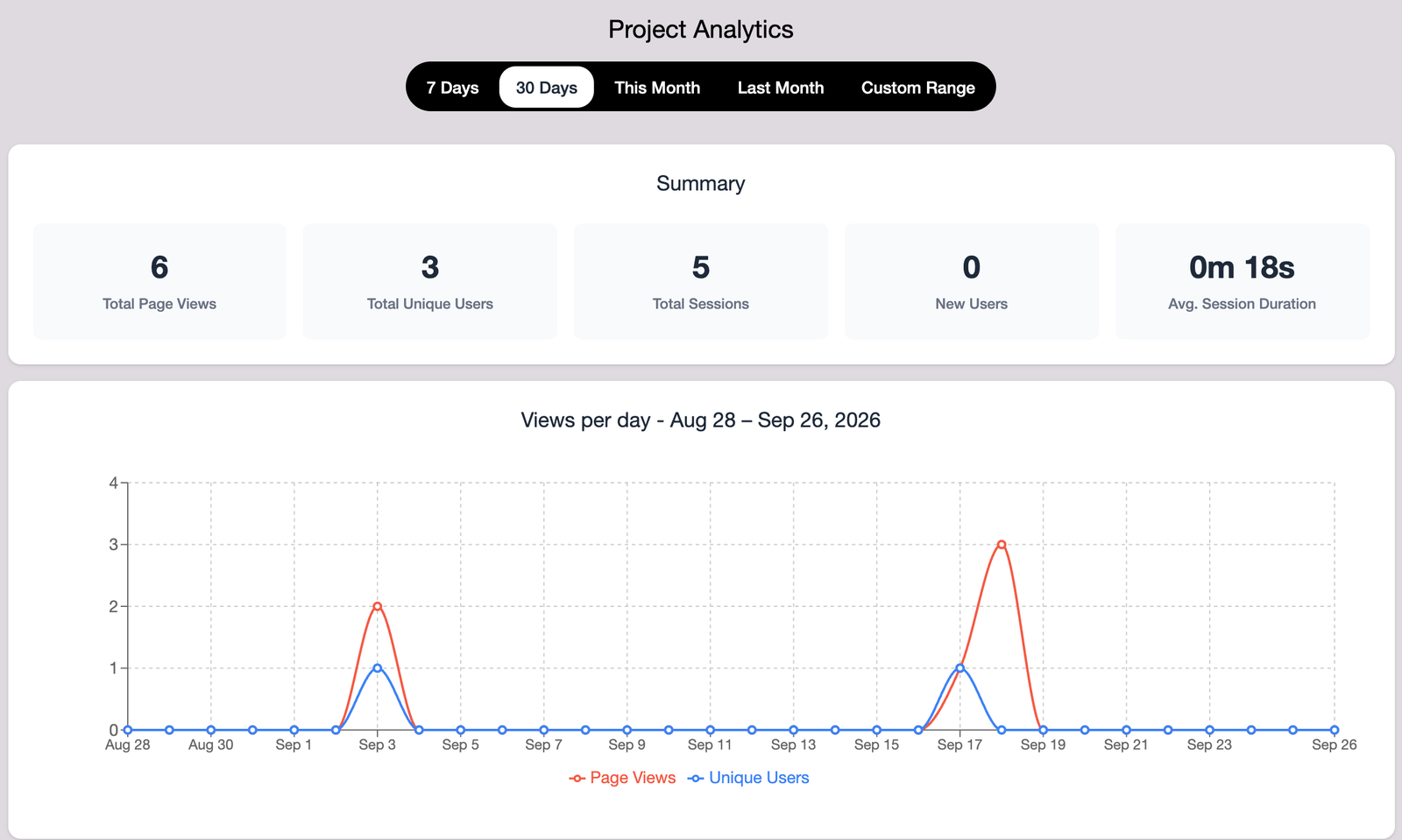The width and height of the screenshot is (1402, 840).
Task: Toggle the Unique Users legend item
Action: click(x=748, y=778)
